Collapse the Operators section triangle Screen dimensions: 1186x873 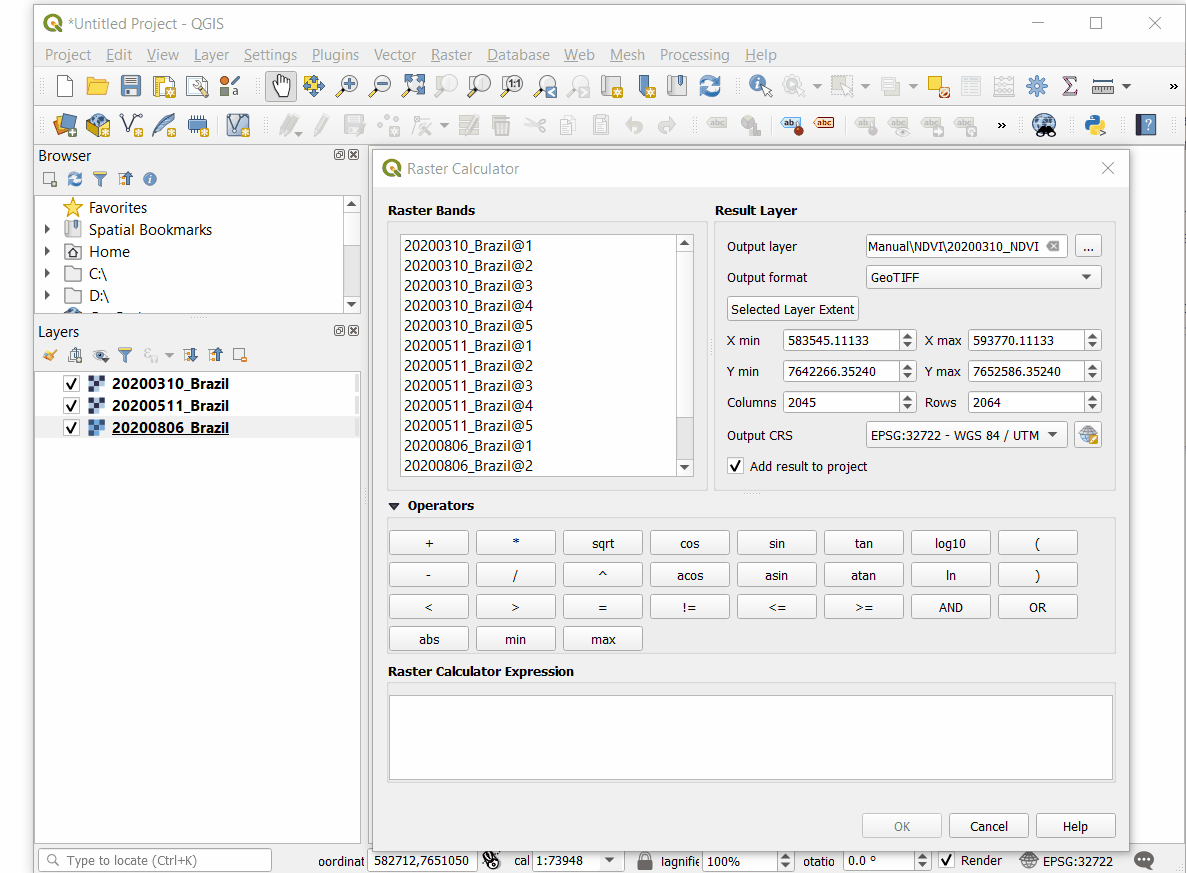click(394, 506)
